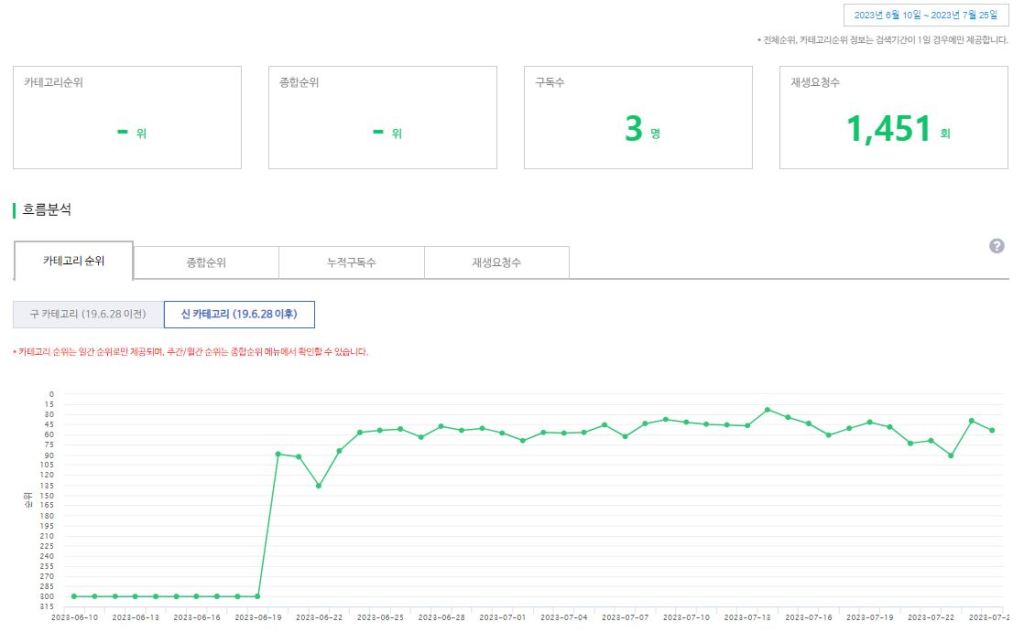This screenshot has height=632, width=1024.
Task: Open the date range picker
Action: 926,15
